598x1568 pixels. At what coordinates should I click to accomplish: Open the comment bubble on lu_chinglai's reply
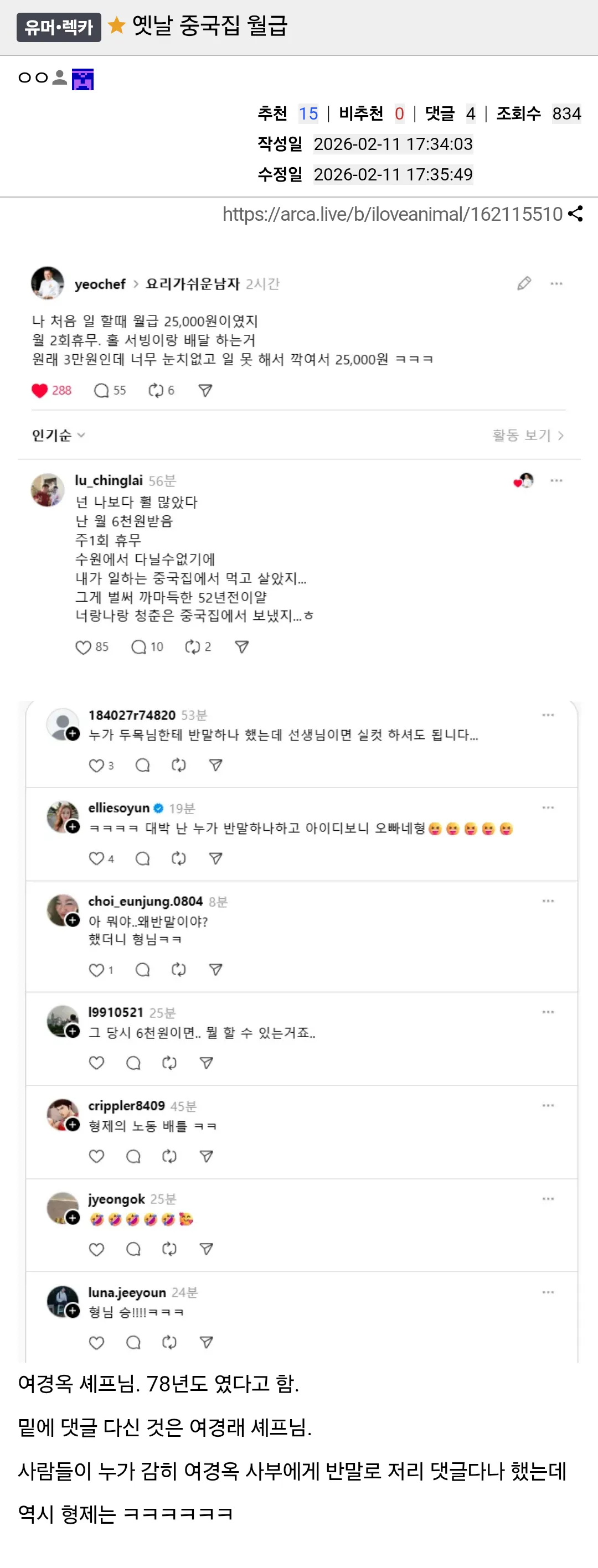tap(139, 647)
